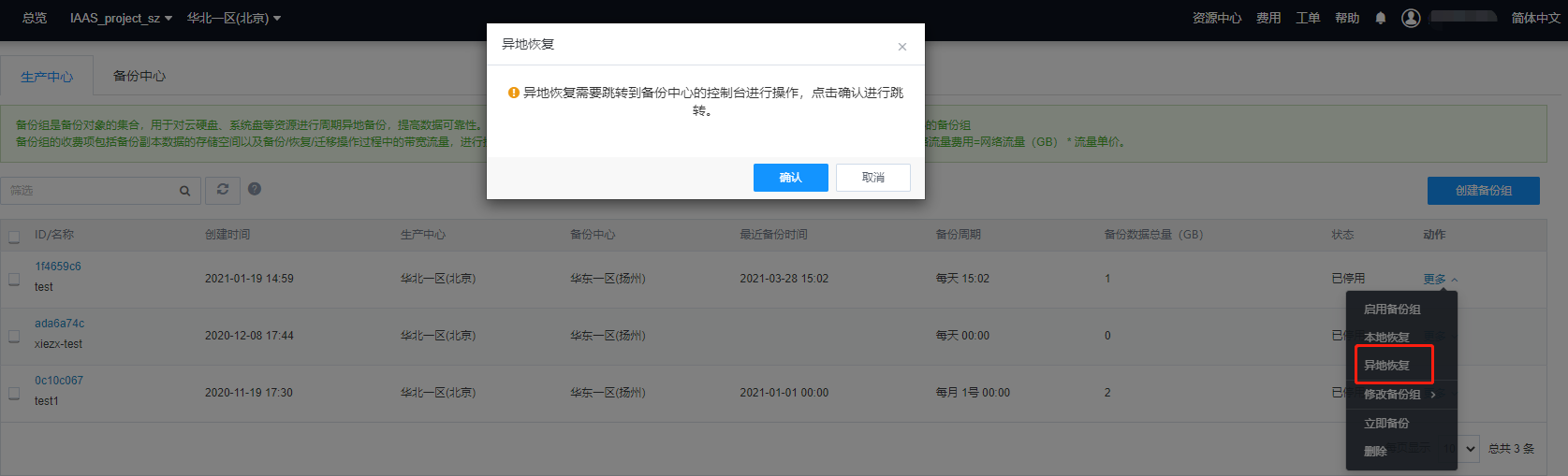Image resolution: width=1568 pixels, height=476 pixels.
Task: Switch language via 简体中文
Action: pyautogui.click(x=1536, y=18)
